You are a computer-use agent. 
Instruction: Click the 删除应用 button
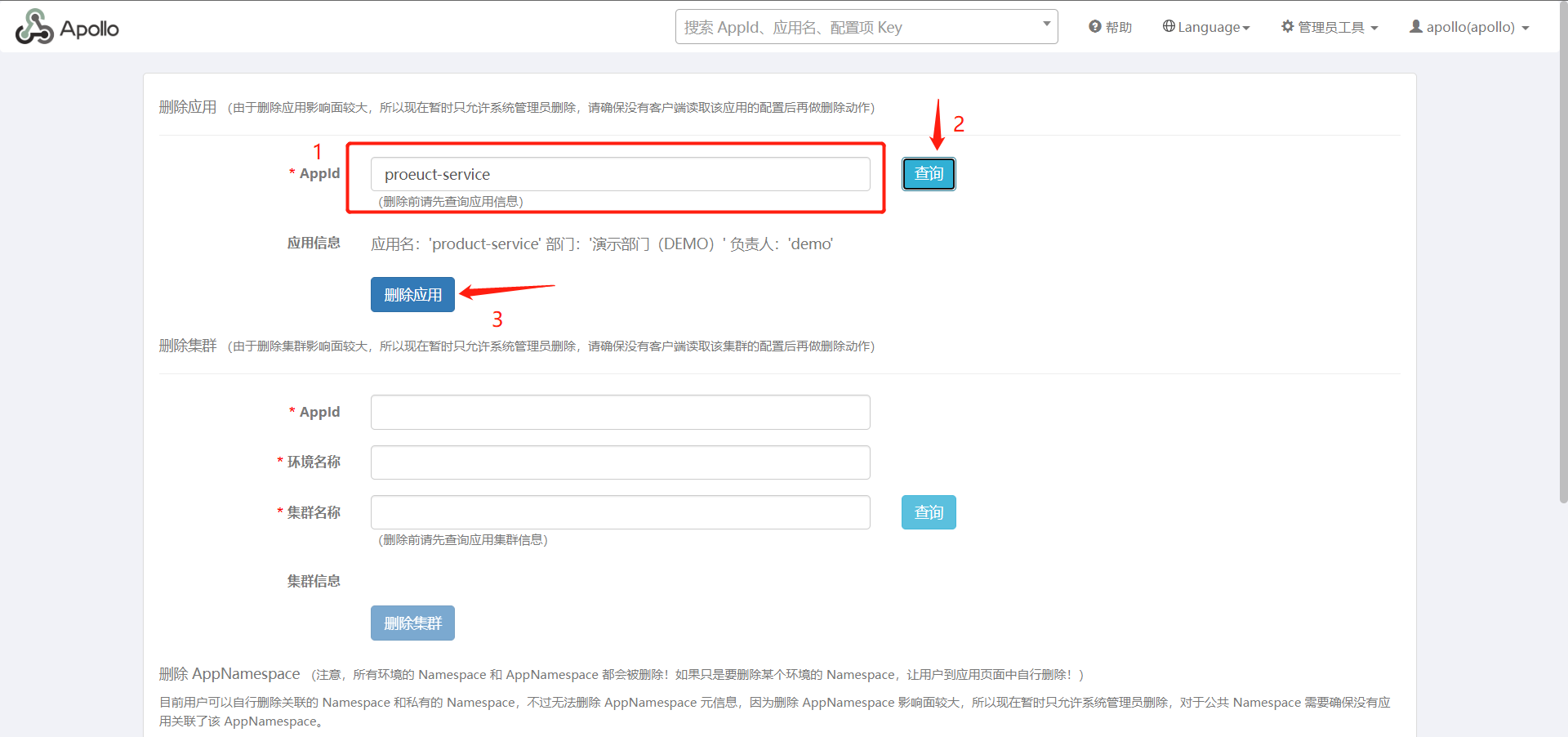(x=412, y=295)
